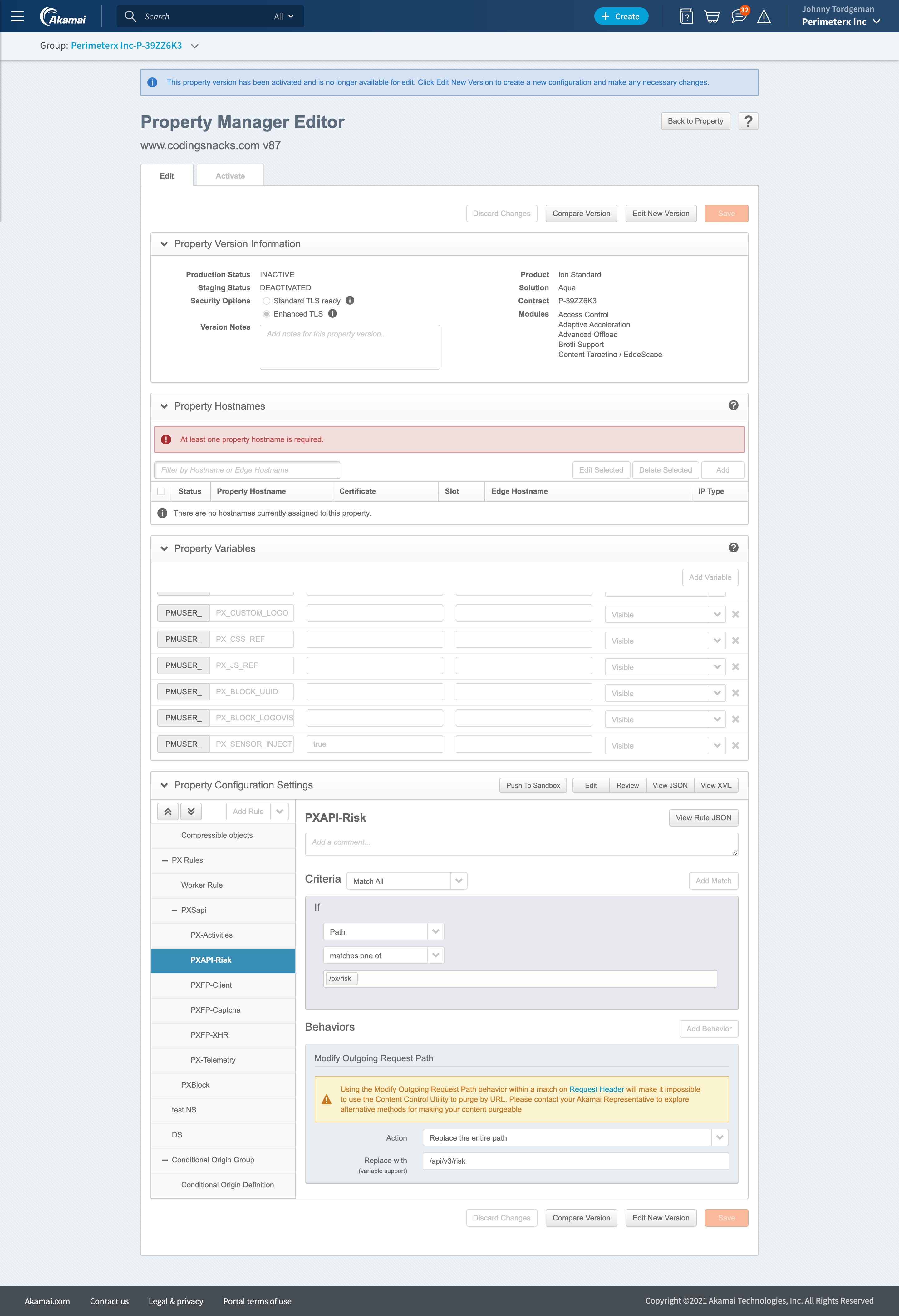
Task: Collapse the Property Variables section
Action: point(164,549)
